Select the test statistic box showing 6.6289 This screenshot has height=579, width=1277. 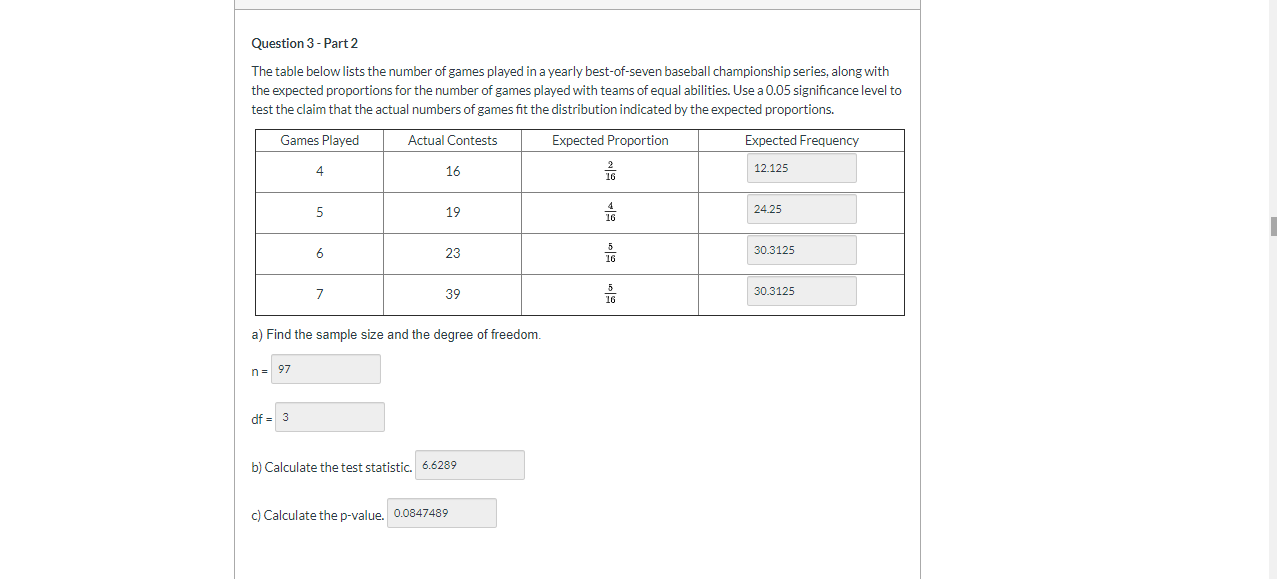click(x=469, y=464)
